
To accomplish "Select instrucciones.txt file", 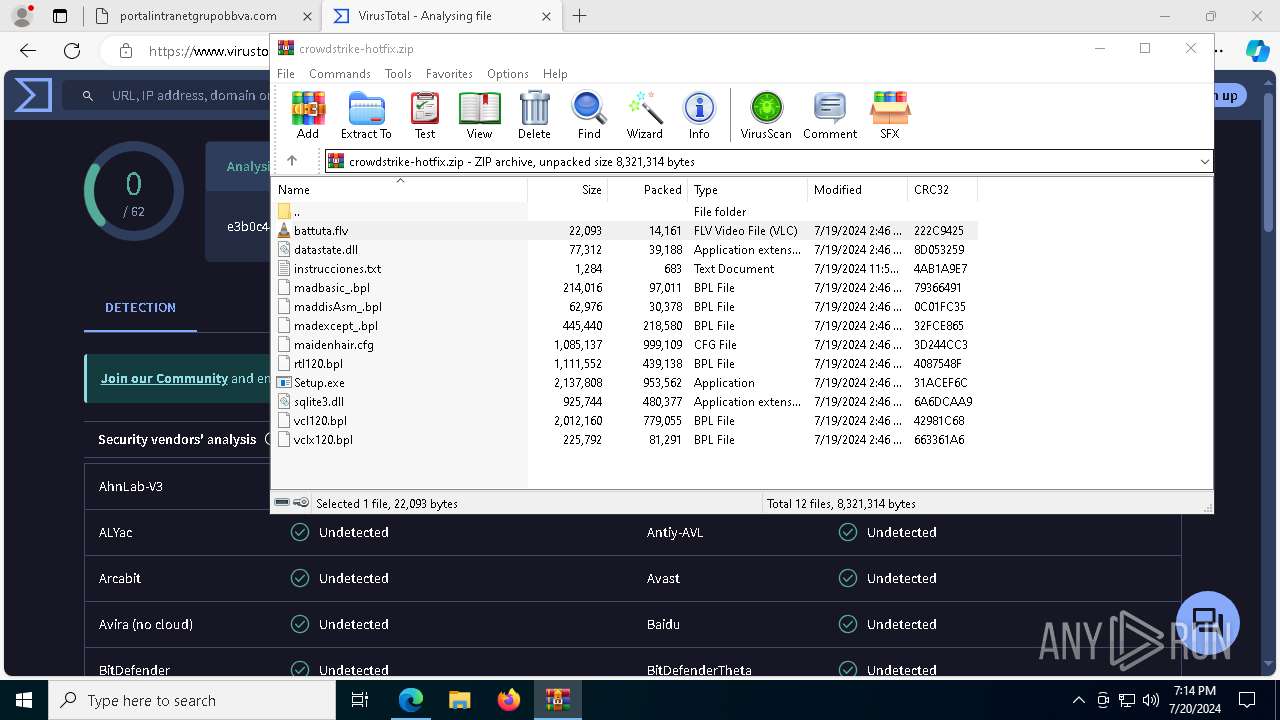I will 625,269.
